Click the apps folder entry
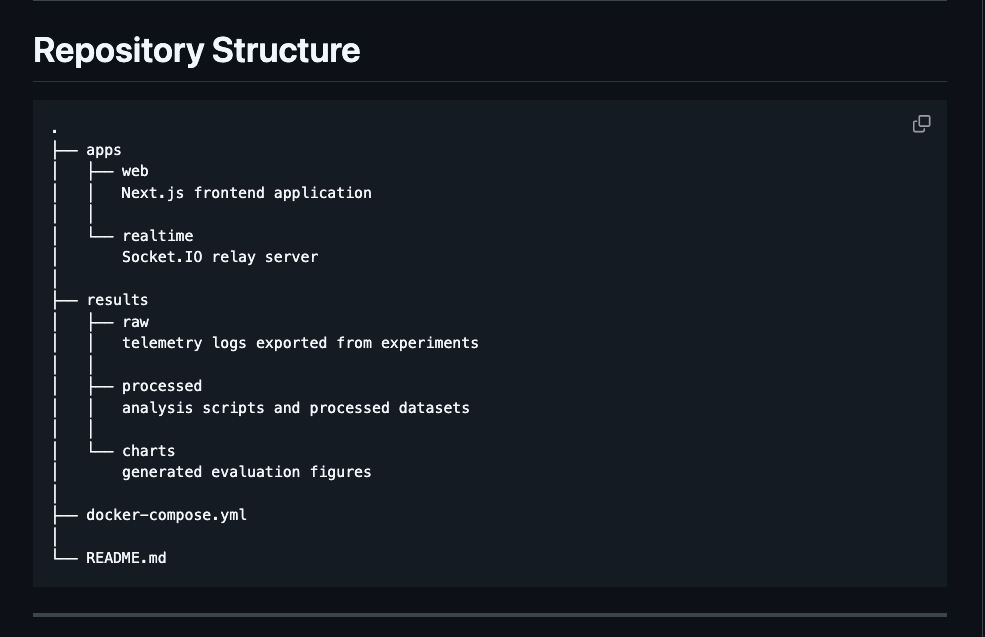Screen dimensions: 985x637 104,150
